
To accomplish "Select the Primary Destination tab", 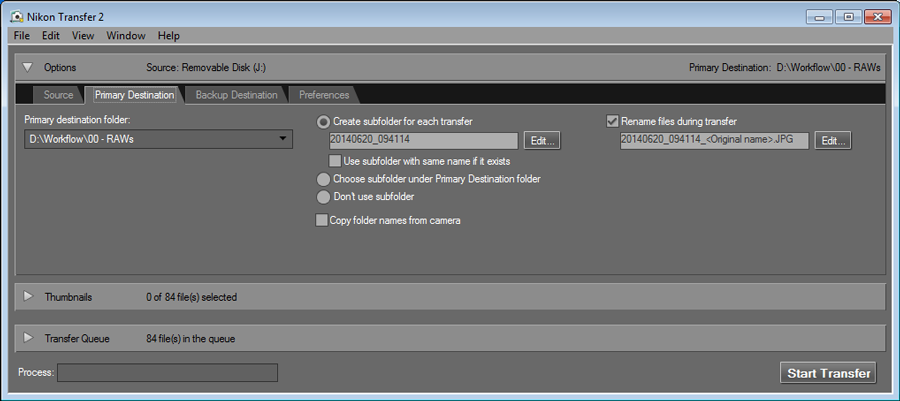I will [x=134, y=95].
